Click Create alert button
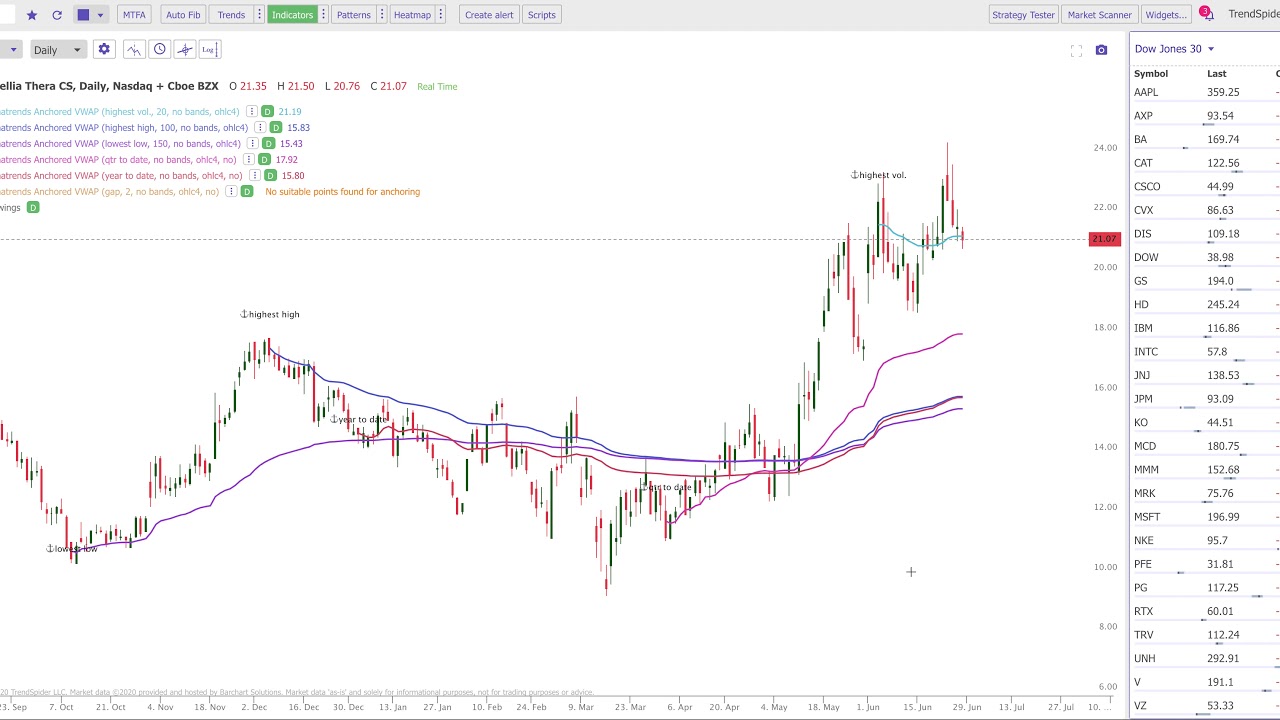 coord(489,15)
